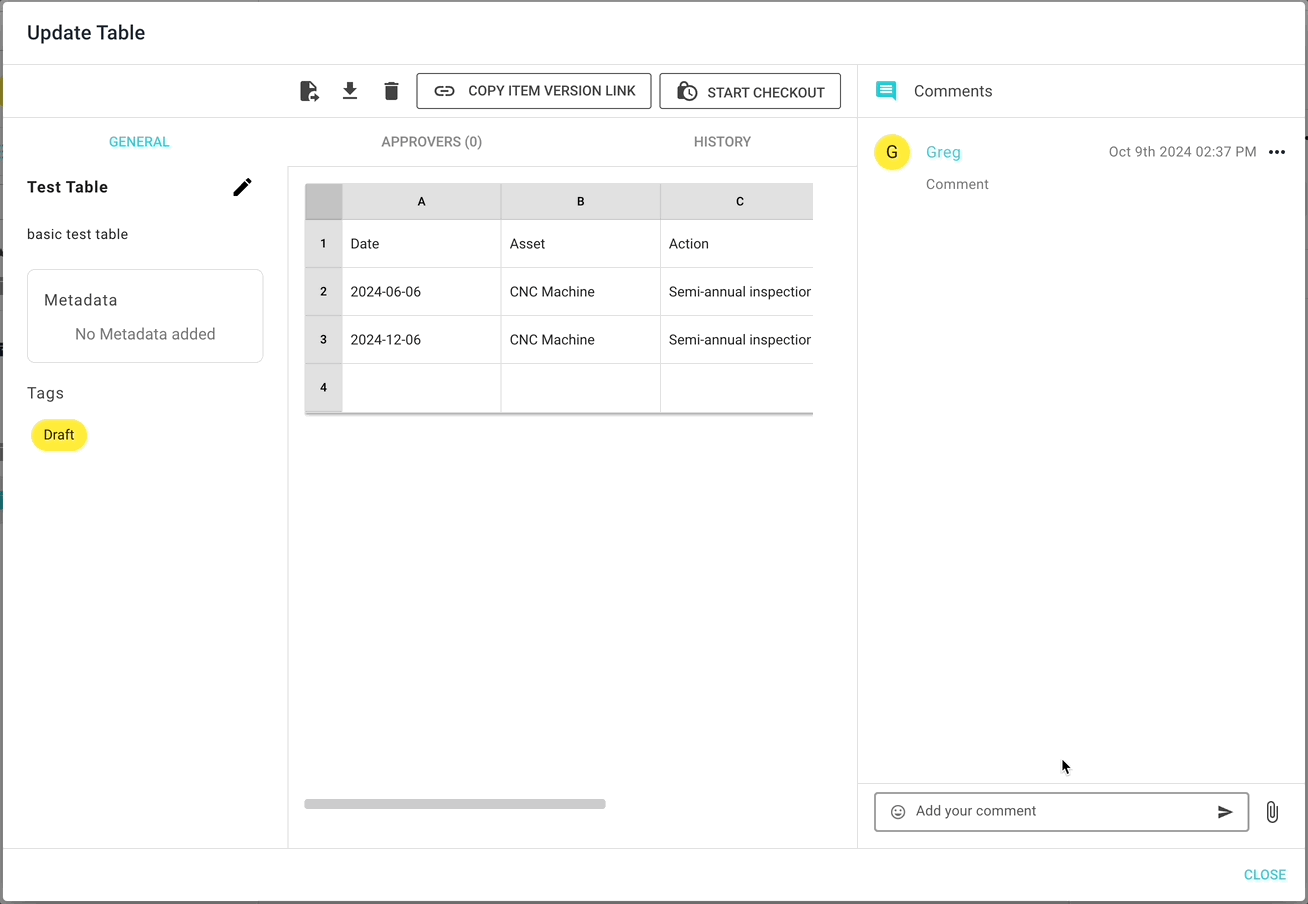Click the Comments speech bubble icon

click(x=886, y=91)
